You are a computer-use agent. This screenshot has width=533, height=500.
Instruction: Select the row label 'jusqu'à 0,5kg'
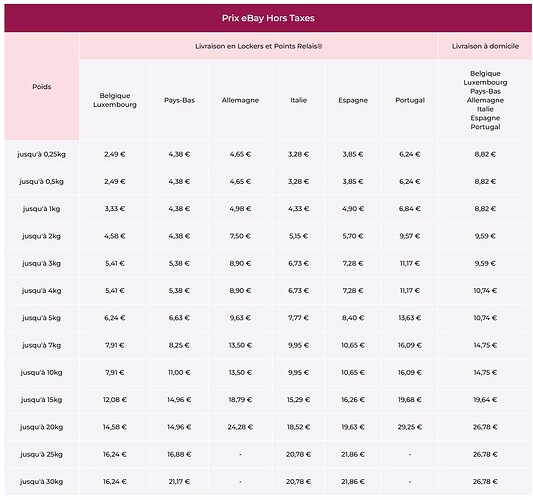click(41, 182)
